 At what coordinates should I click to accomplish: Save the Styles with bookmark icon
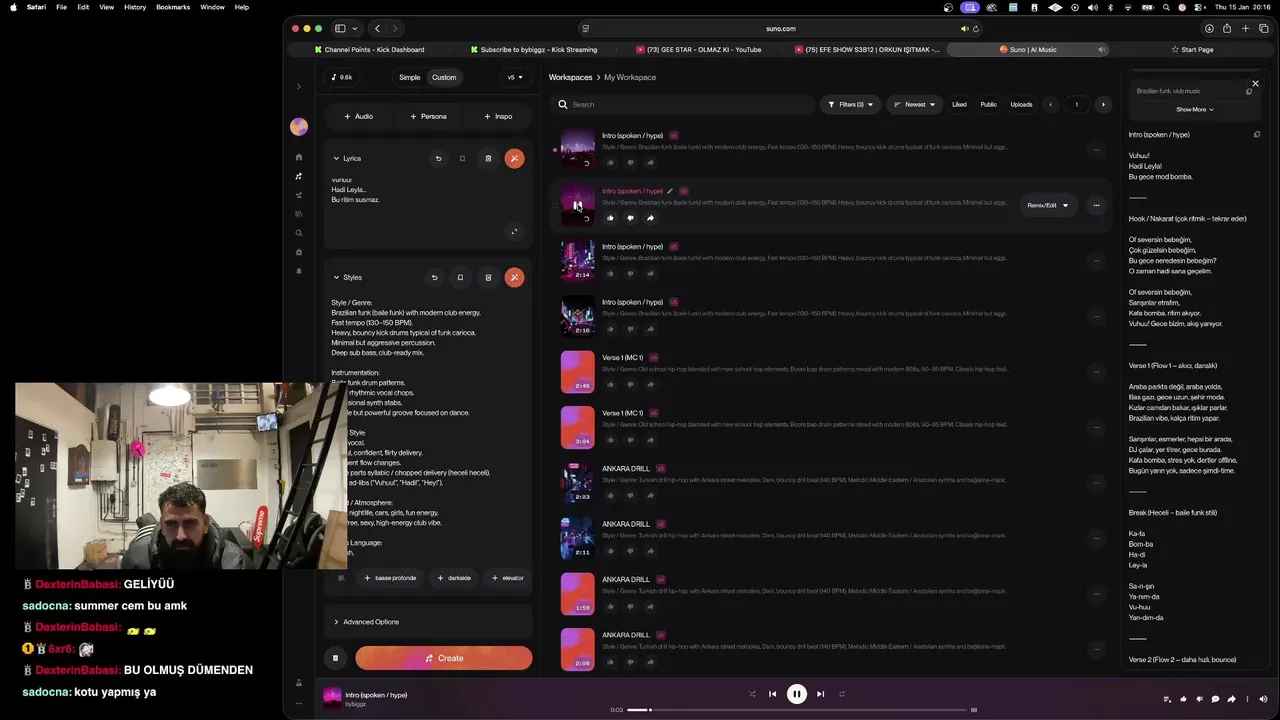[x=460, y=277]
